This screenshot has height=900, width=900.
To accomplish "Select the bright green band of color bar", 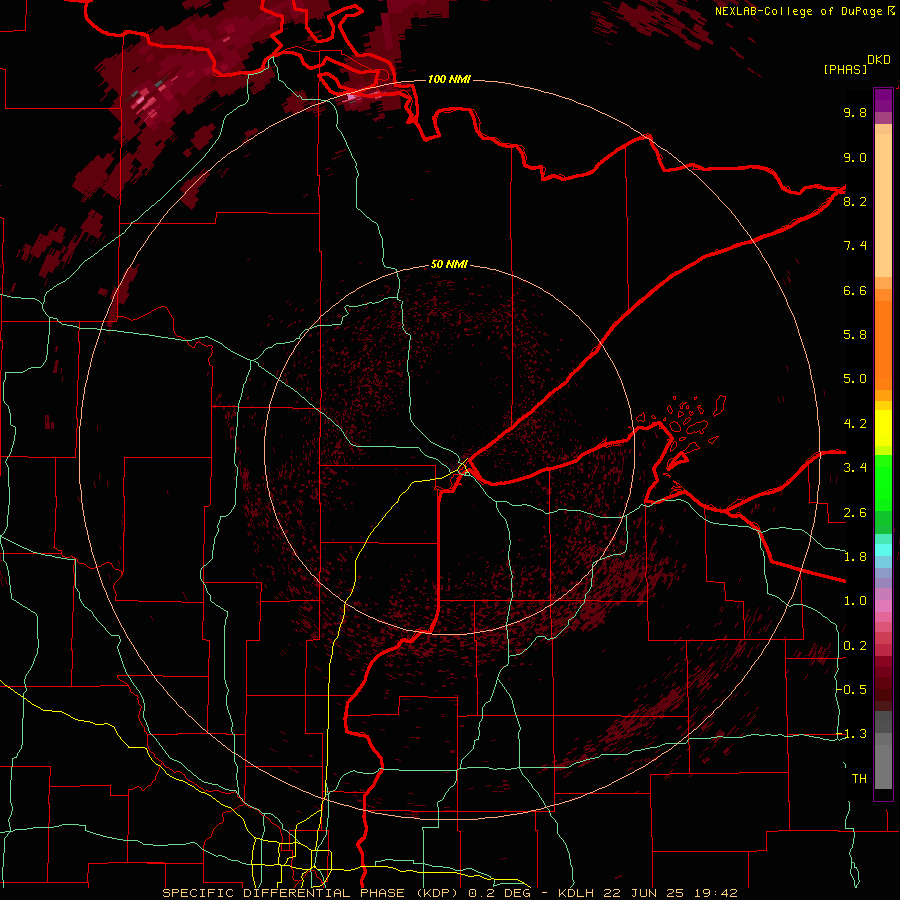I will click(x=883, y=484).
